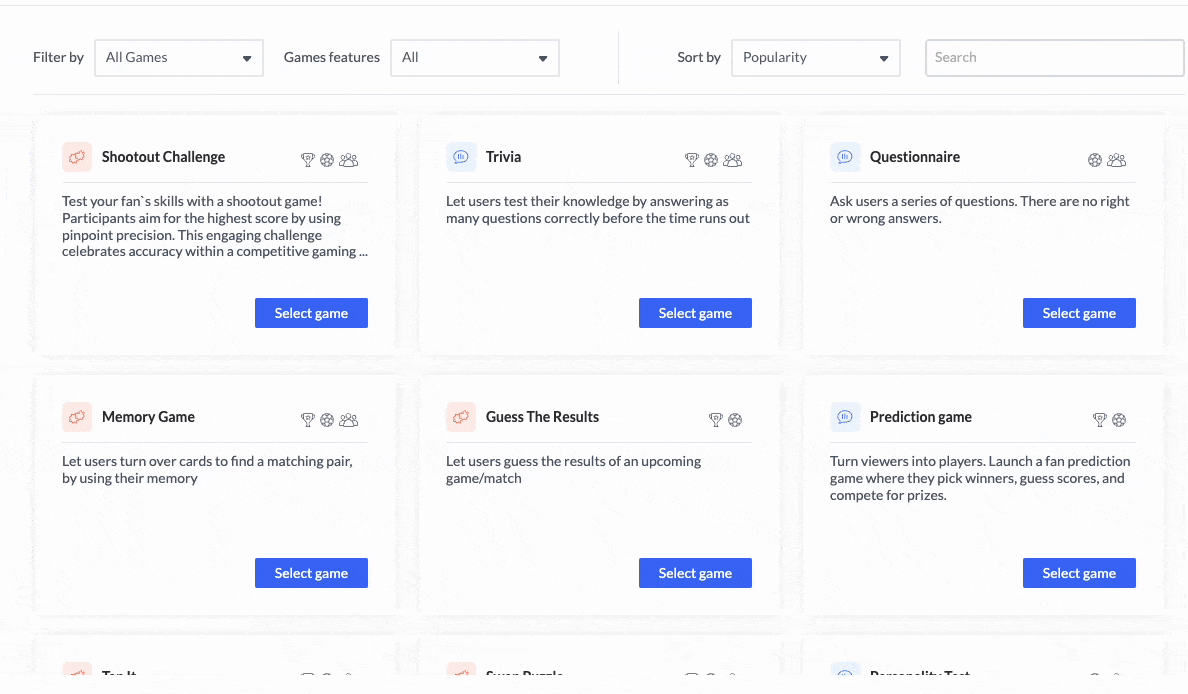Click the trophy icon on Shootout Challenge
The image size is (1188, 694).
(x=308, y=160)
